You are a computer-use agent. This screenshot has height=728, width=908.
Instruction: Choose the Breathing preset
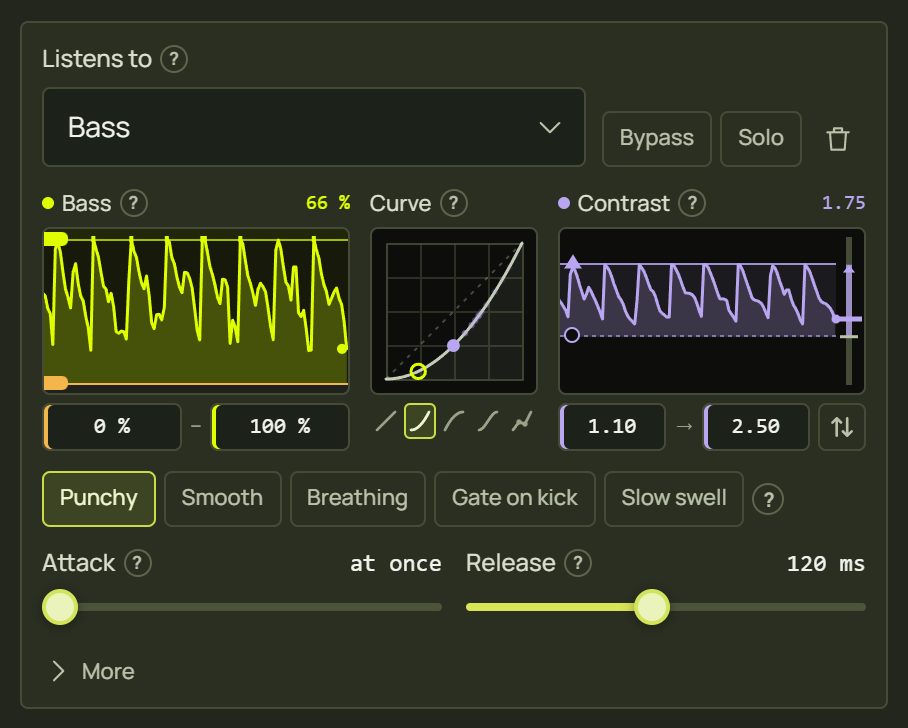click(357, 499)
